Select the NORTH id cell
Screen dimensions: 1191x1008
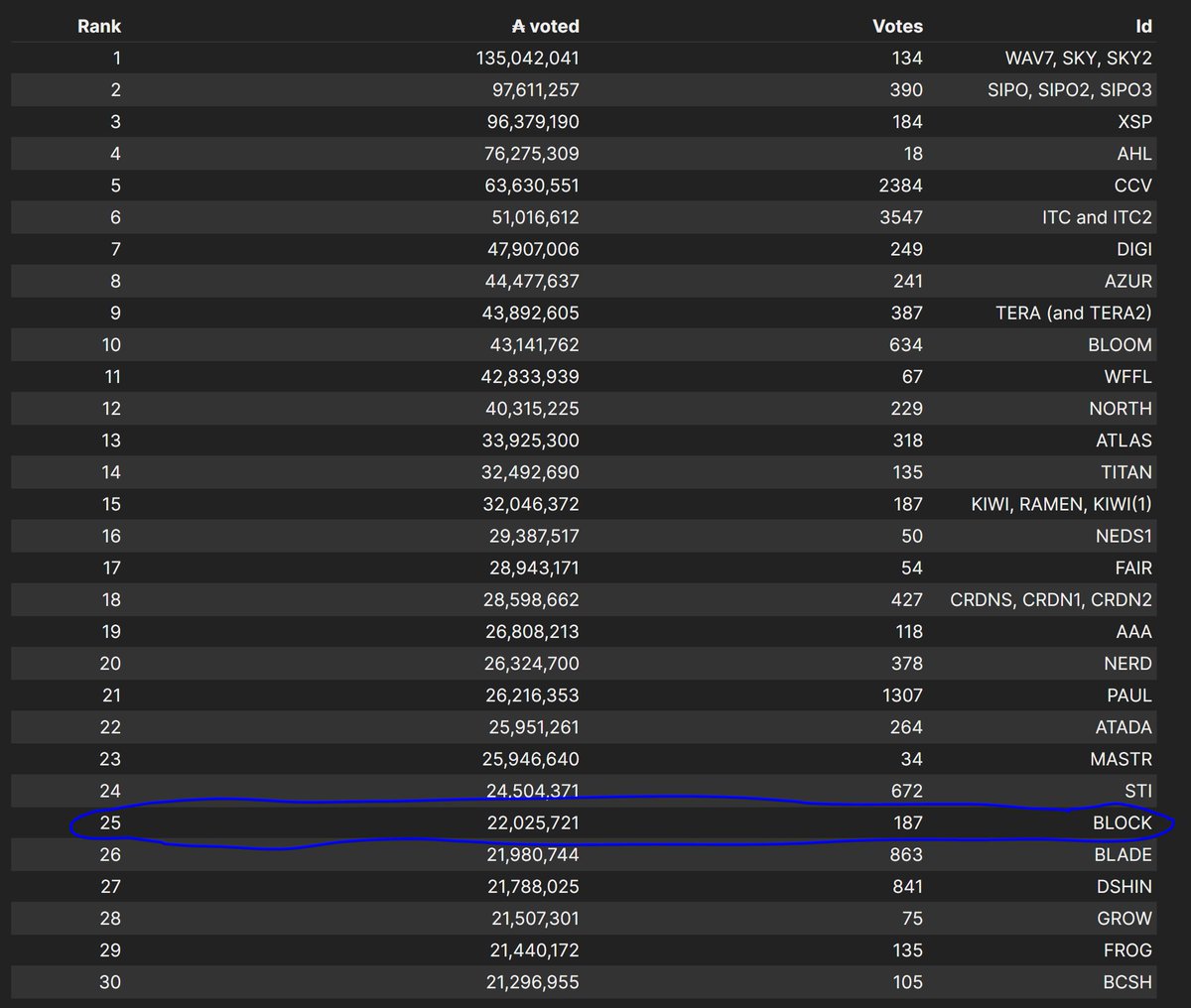point(1121,408)
